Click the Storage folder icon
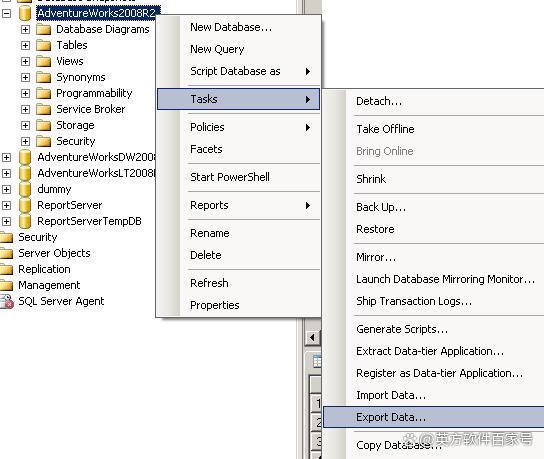This screenshot has width=544, height=459. pos(44,125)
